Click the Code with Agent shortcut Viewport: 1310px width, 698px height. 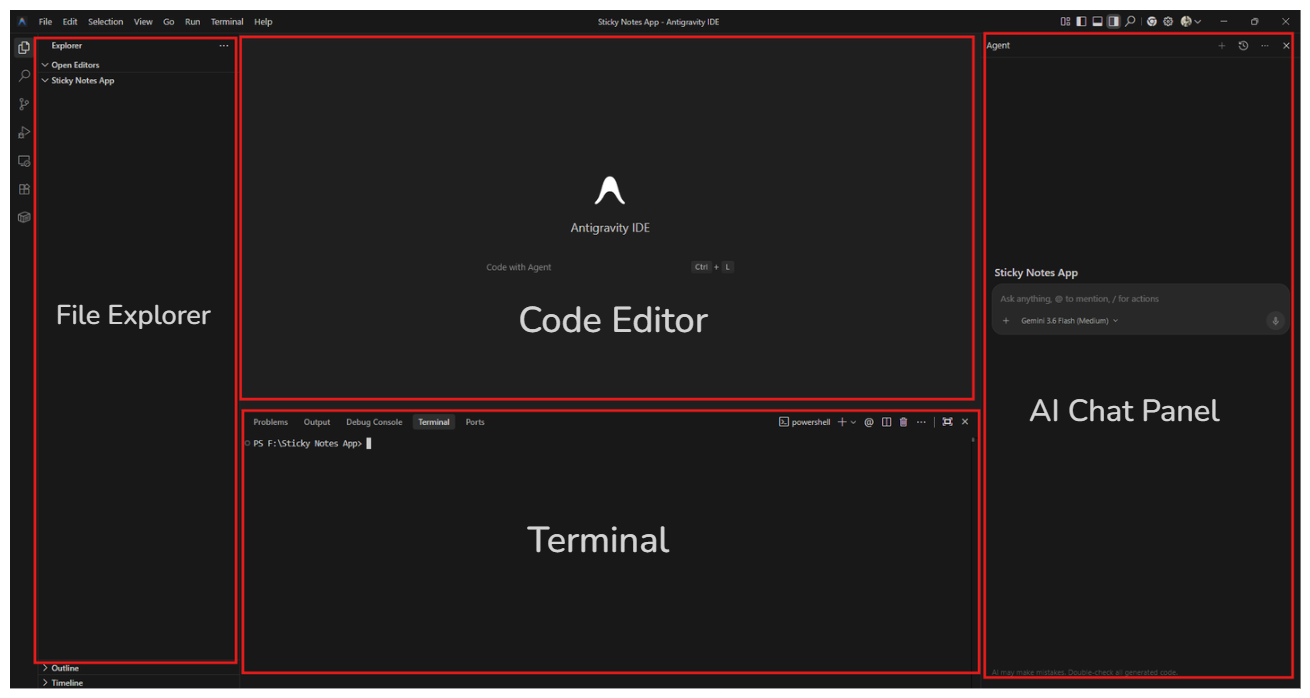pyautogui.click(x=518, y=267)
